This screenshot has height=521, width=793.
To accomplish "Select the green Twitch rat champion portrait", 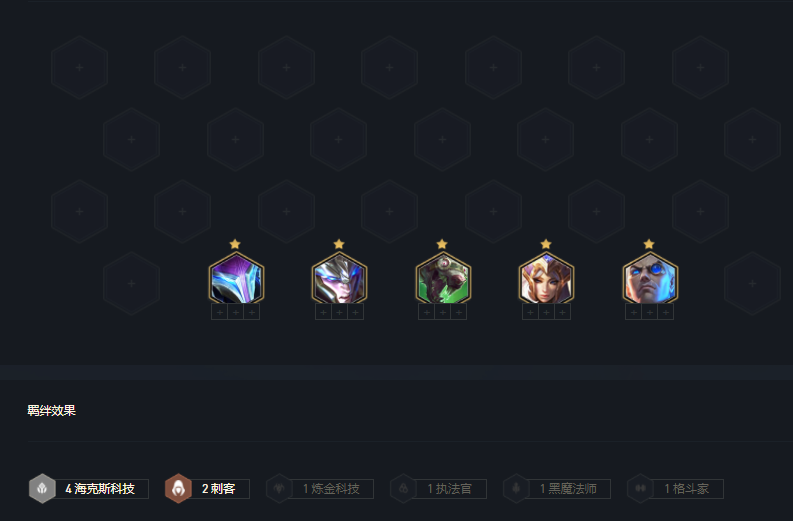I will (443, 278).
